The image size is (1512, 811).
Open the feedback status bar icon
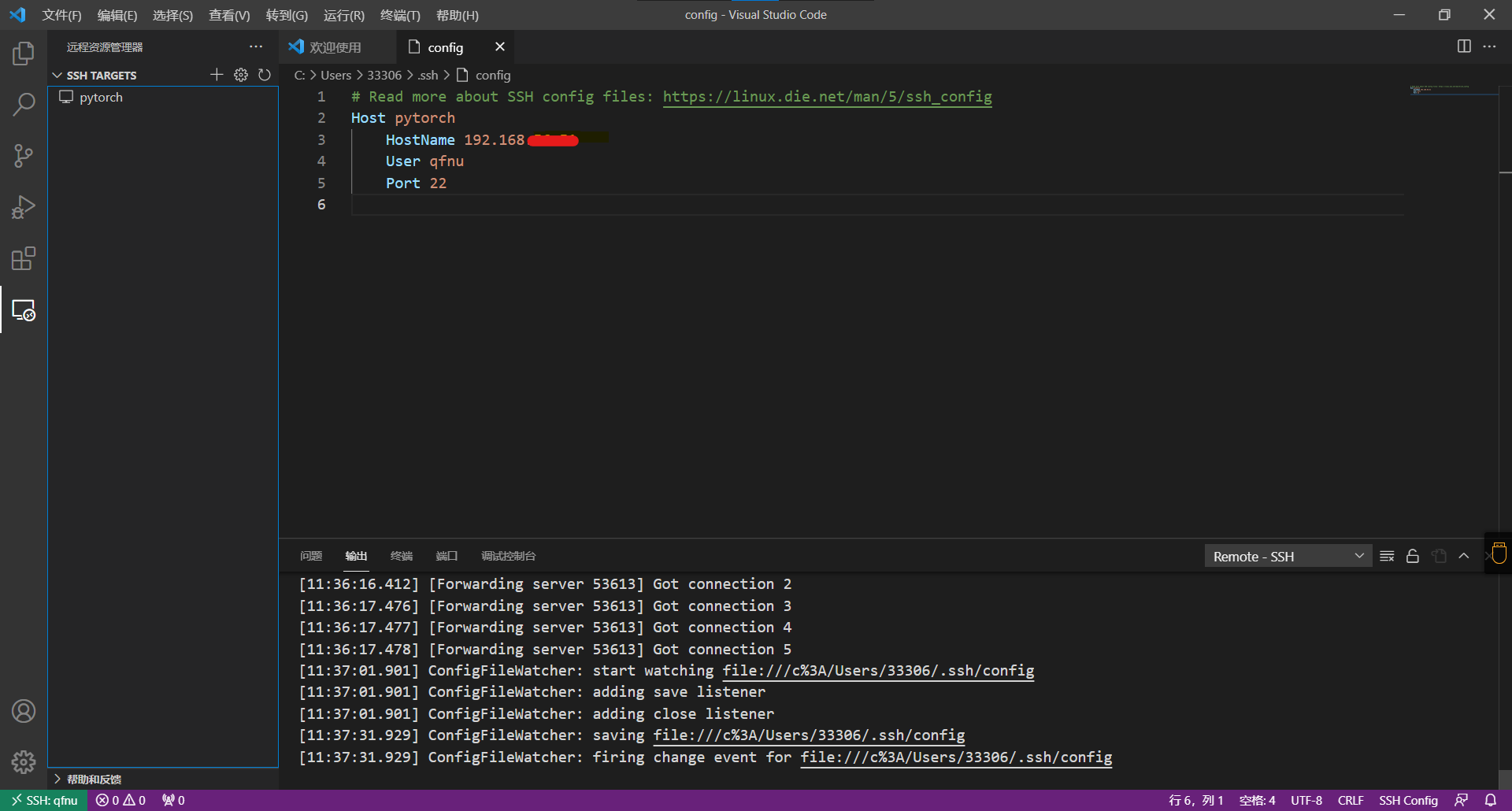pos(1461,800)
